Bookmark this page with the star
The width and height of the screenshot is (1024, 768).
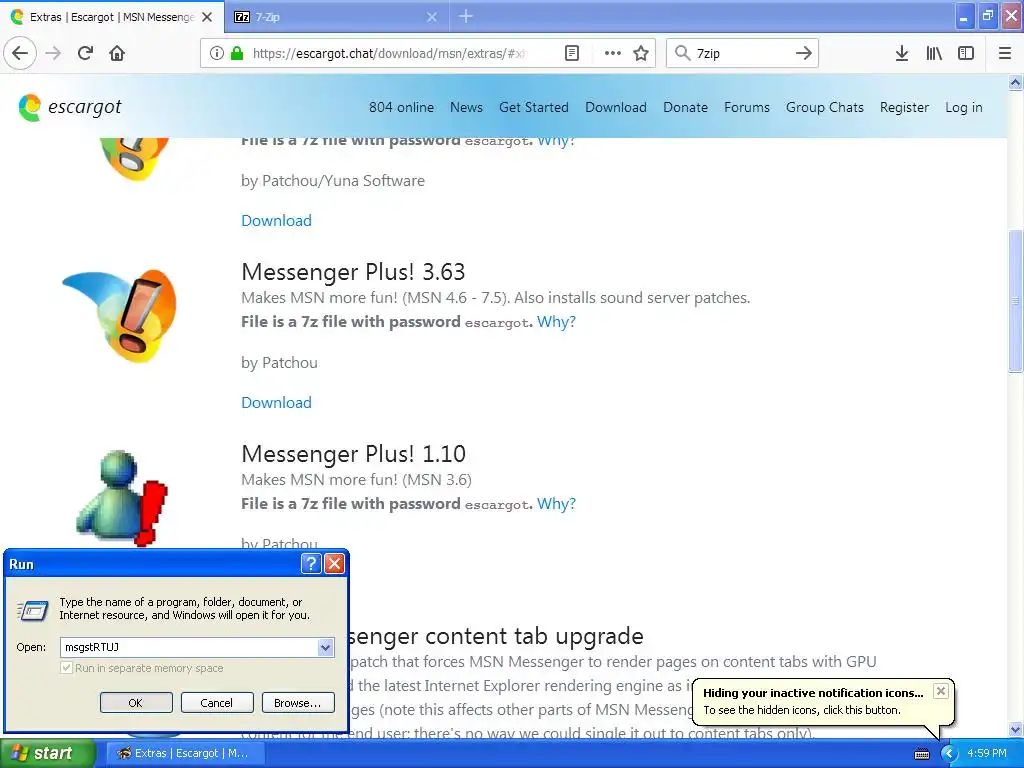641,53
